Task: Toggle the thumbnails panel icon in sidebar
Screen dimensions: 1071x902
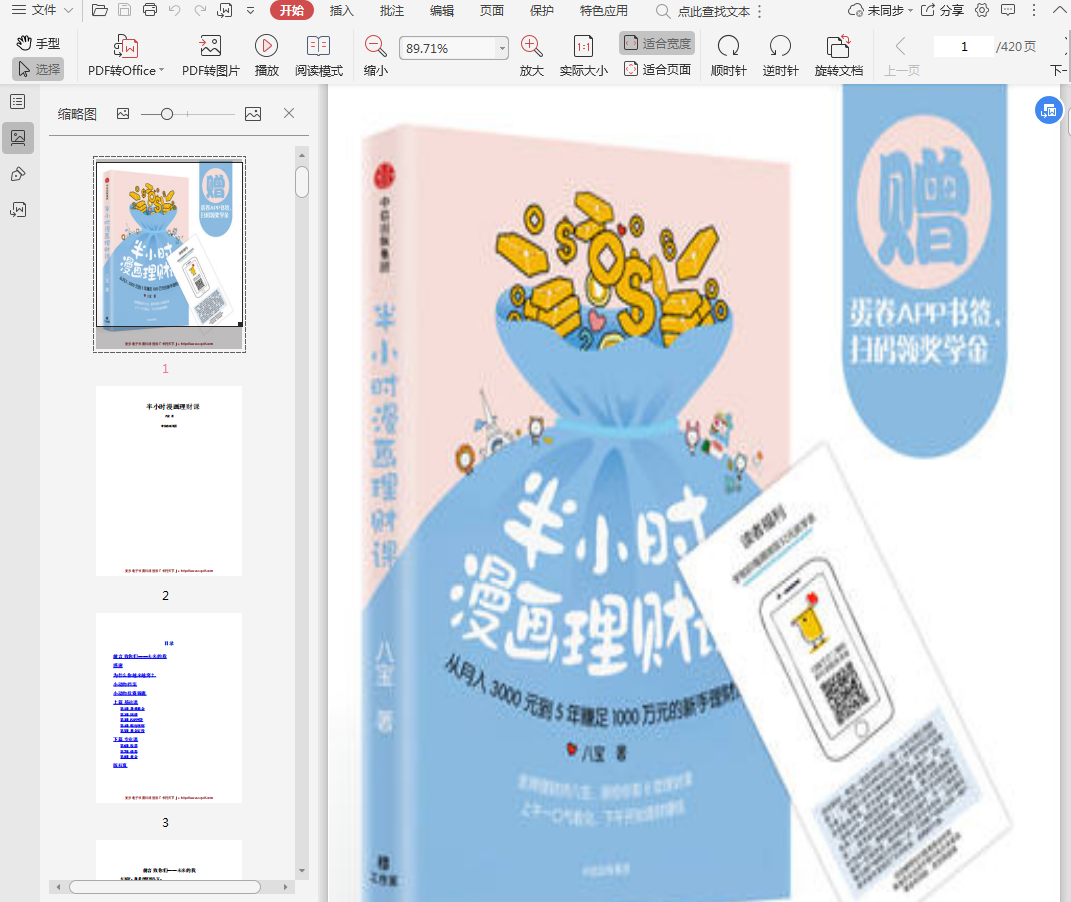Action: [x=18, y=138]
